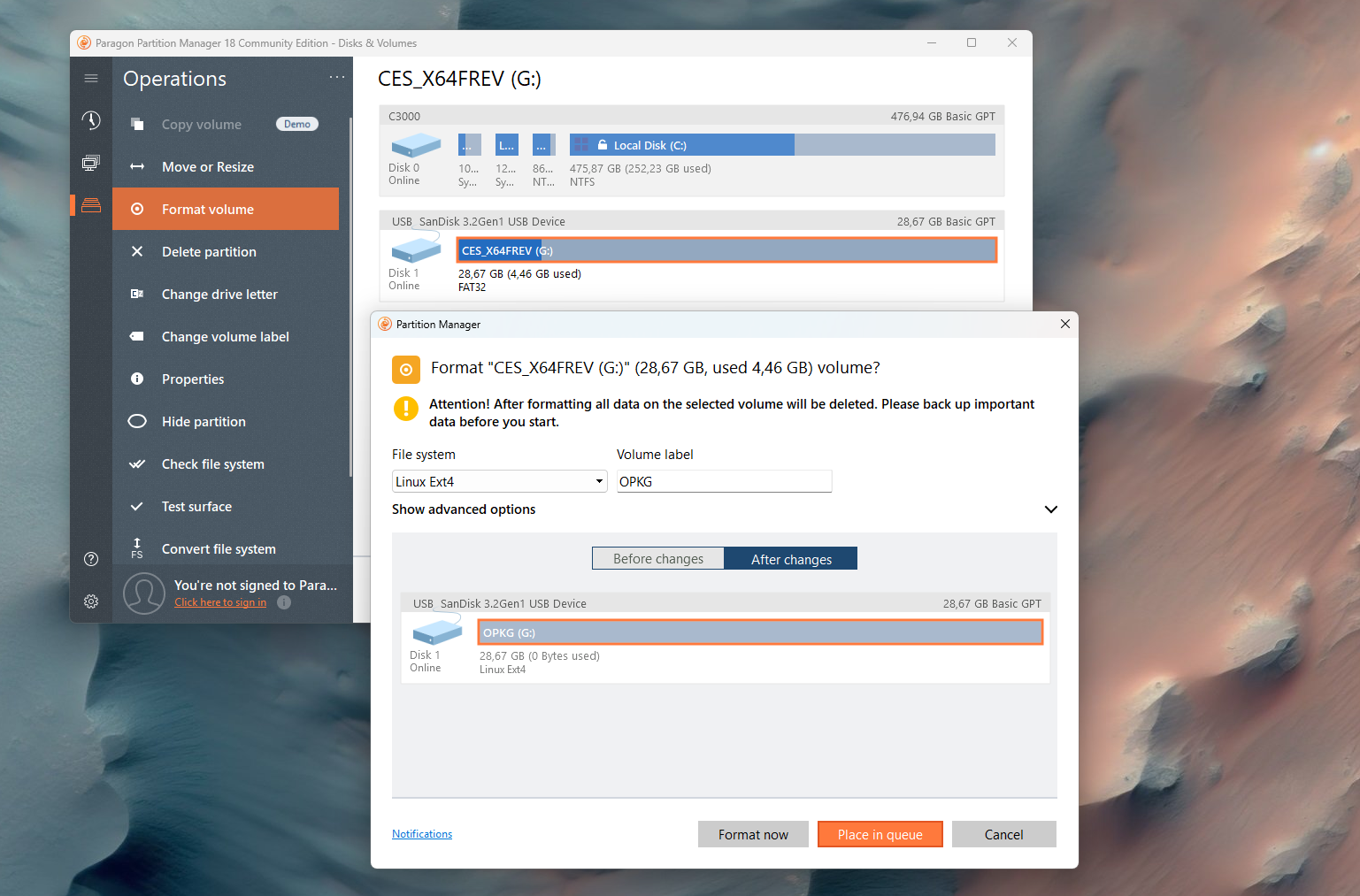
Task: Select Change drive letter operation
Action: point(226,294)
